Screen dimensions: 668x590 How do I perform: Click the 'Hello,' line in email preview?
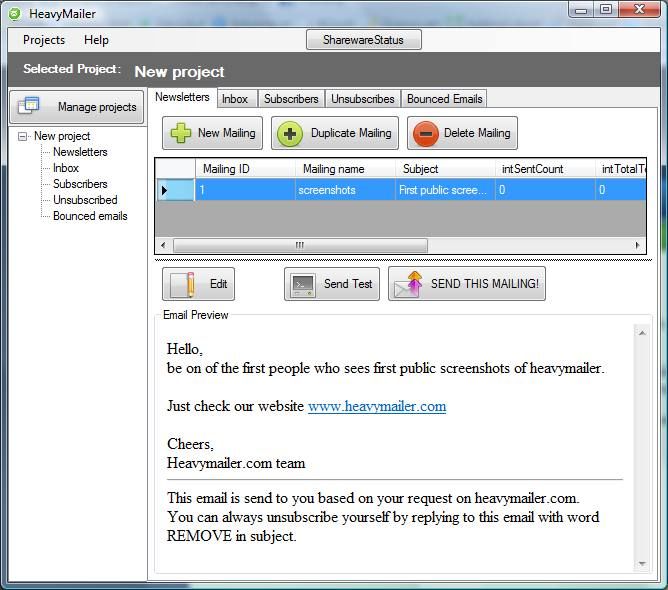(x=185, y=349)
